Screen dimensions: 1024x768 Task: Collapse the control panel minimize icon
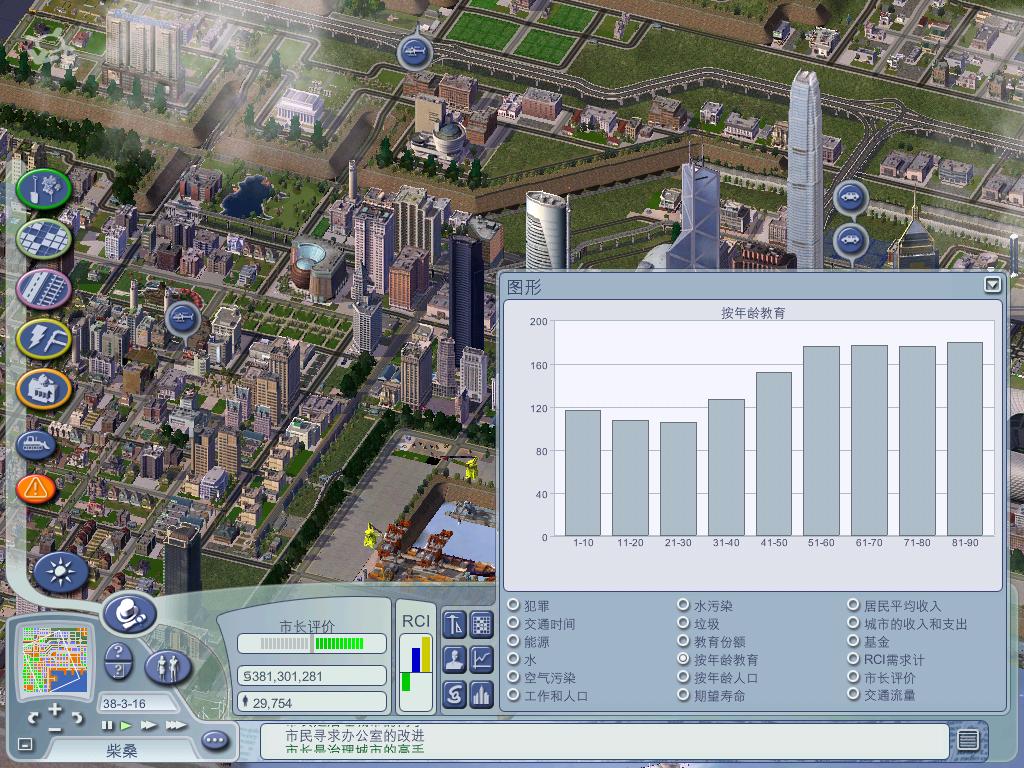point(25,743)
